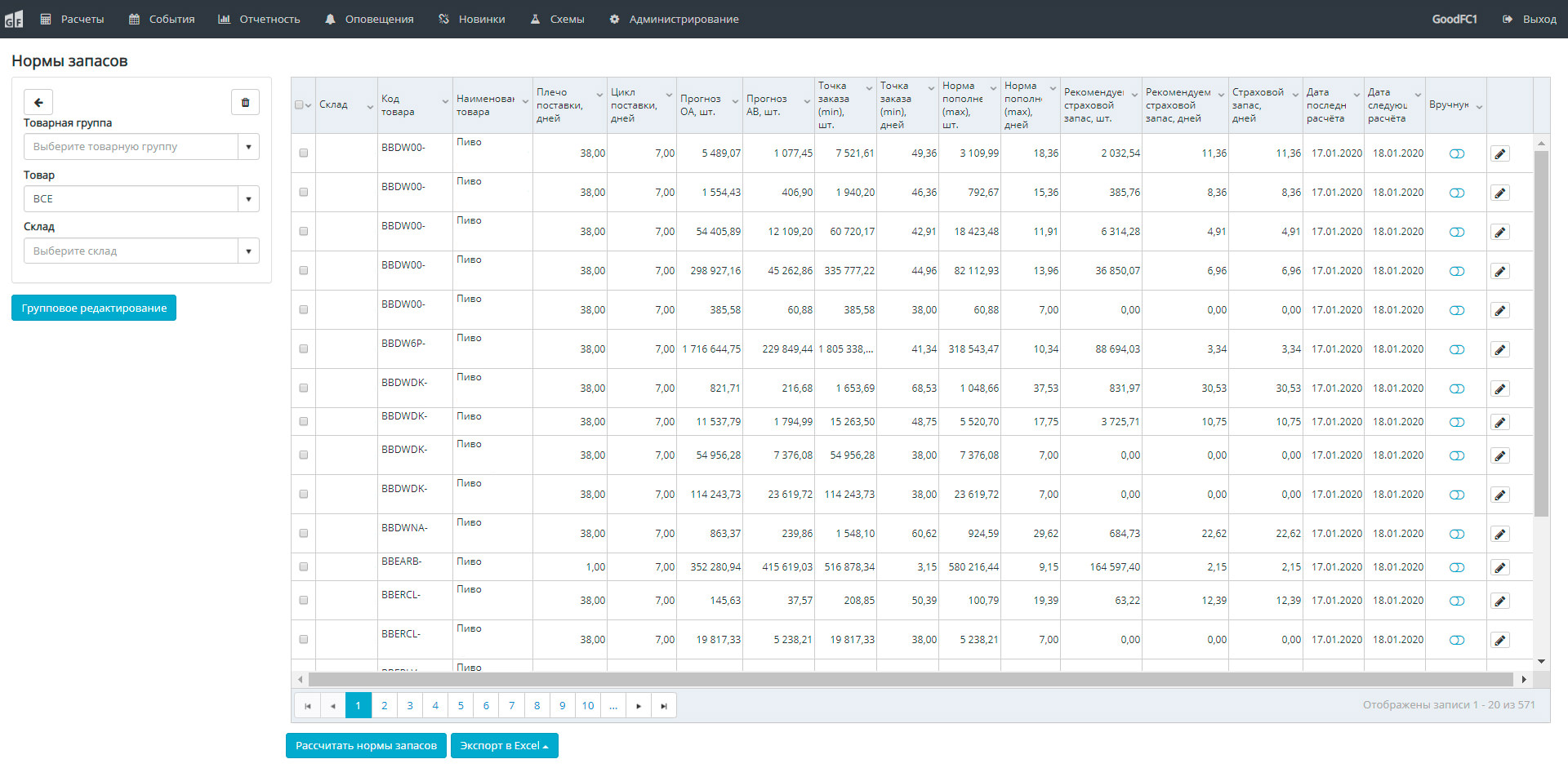
Task: Check the checkbox for the 298 927,16 row
Action: click(x=304, y=270)
